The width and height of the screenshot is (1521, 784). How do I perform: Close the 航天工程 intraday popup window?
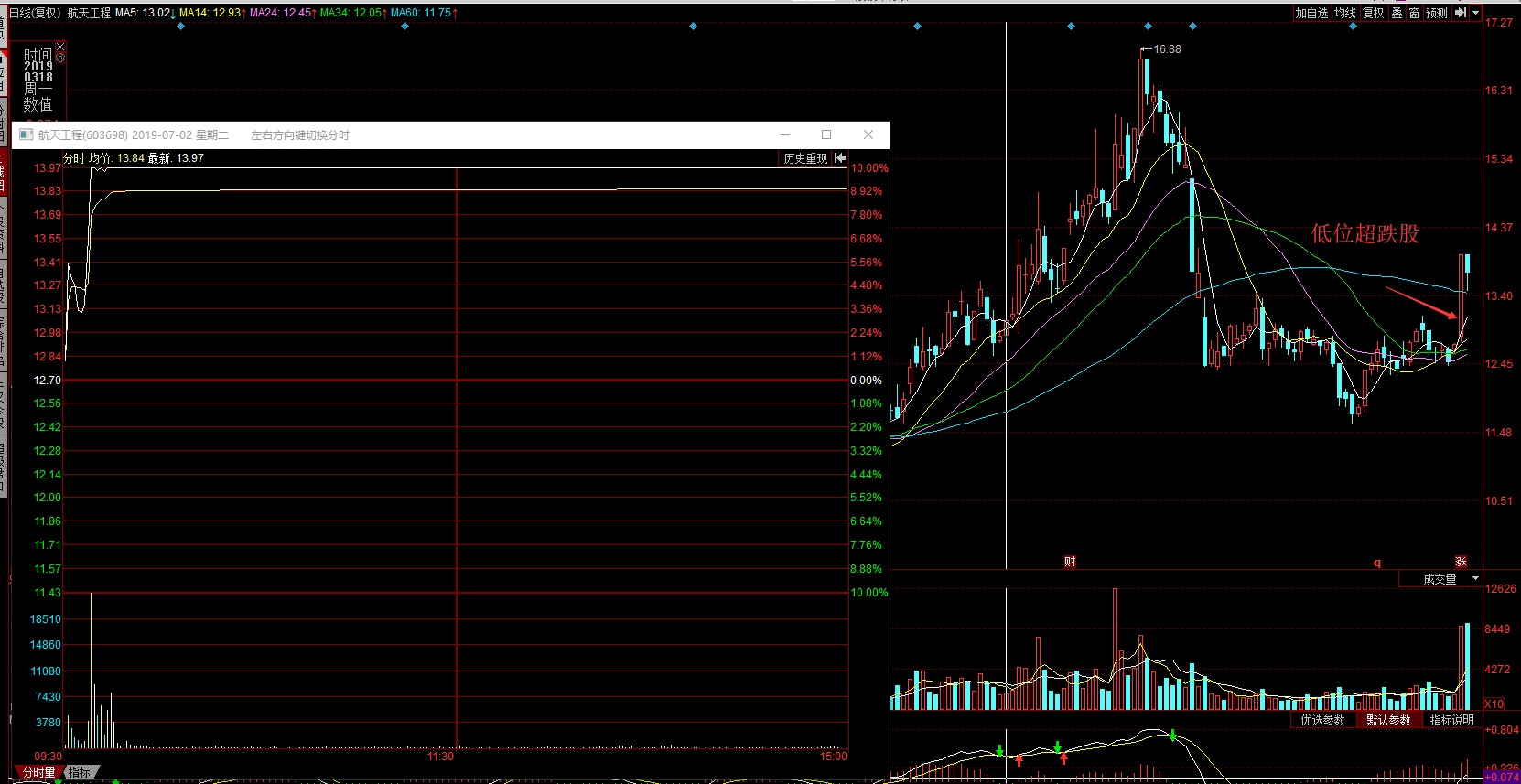868,134
